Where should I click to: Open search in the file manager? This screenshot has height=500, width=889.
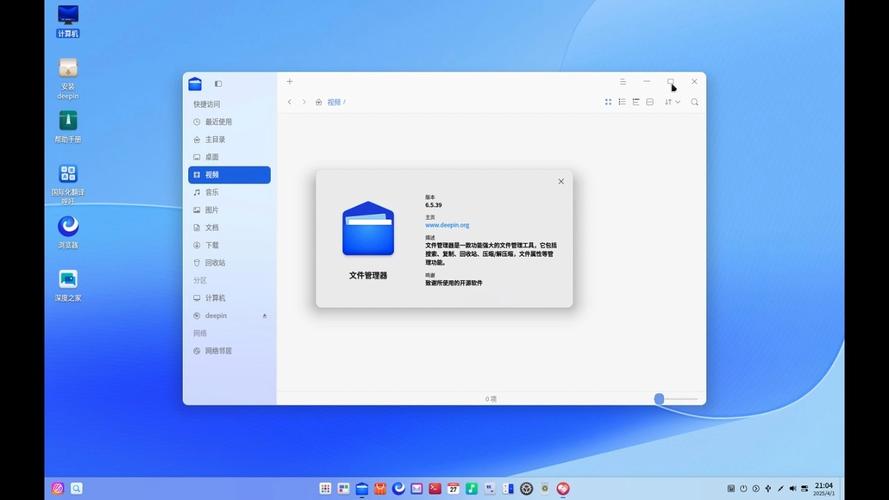point(695,102)
